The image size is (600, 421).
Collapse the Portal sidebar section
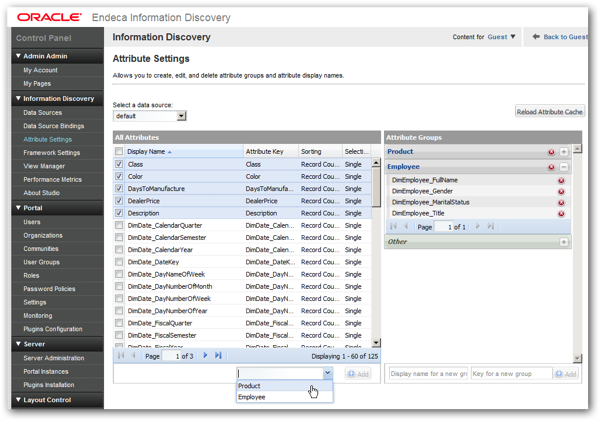click(18, 208)
